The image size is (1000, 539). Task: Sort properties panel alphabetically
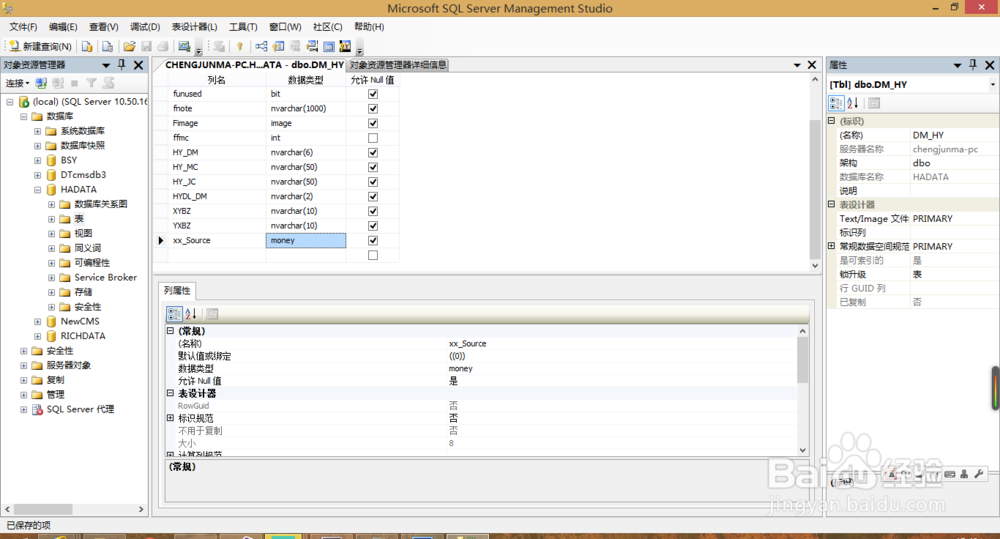[x=853, y=103]
